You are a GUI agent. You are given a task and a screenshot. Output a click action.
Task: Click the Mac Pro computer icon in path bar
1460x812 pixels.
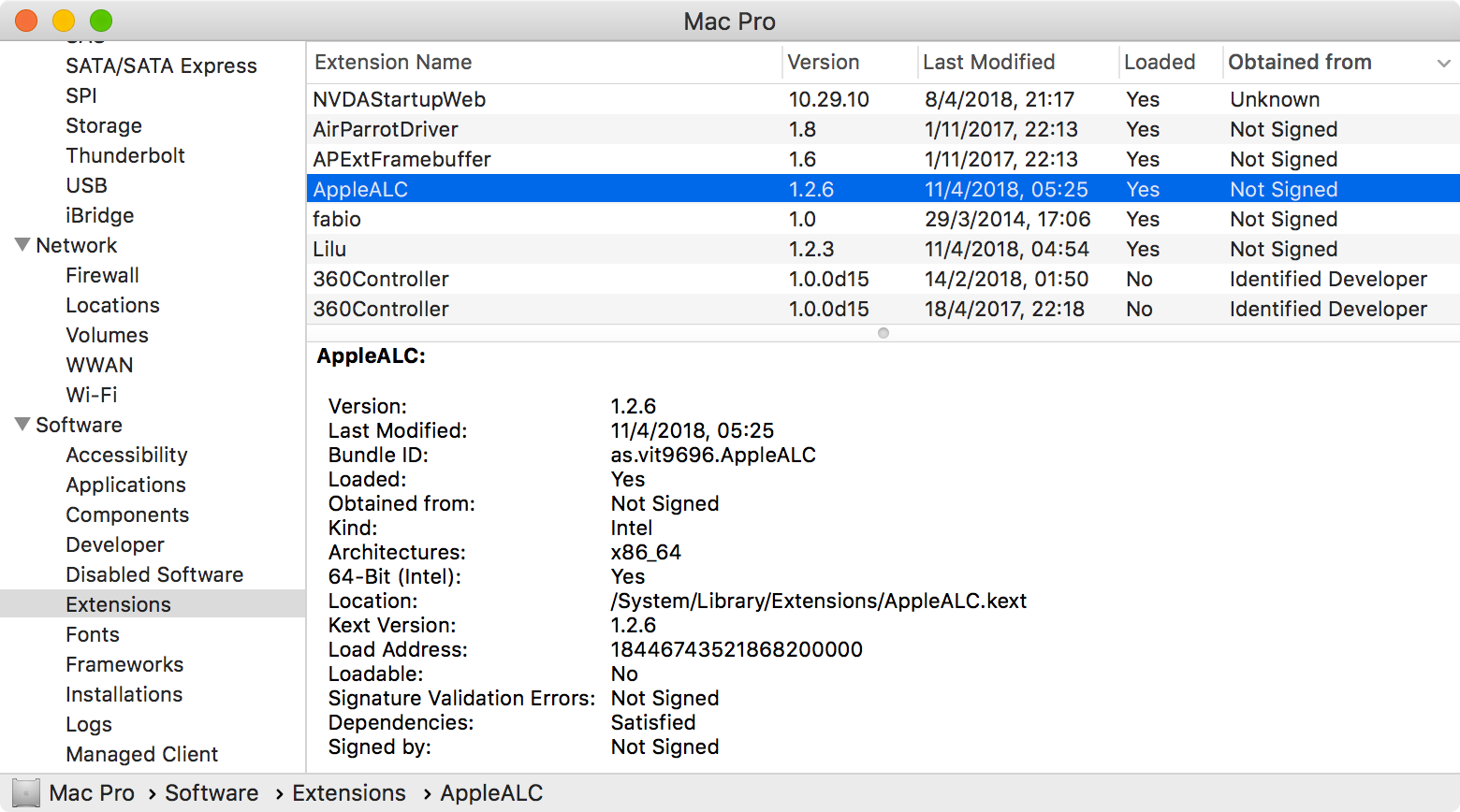pos(26,793)
